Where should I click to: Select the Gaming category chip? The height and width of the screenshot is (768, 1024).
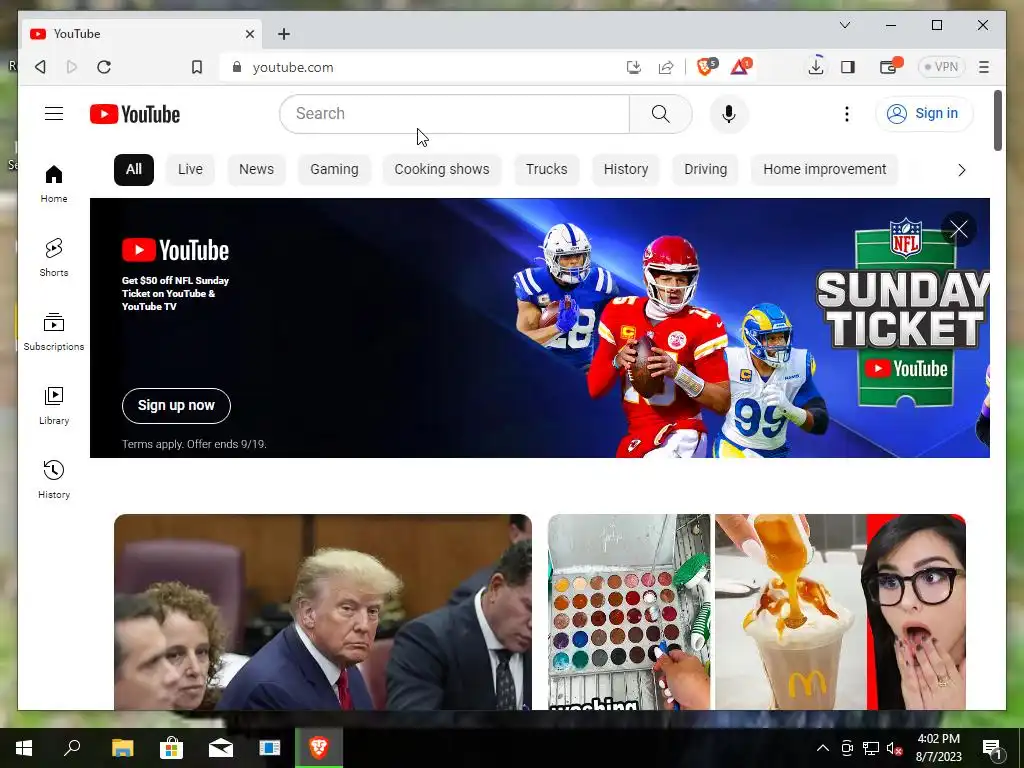tap(334, 170)
